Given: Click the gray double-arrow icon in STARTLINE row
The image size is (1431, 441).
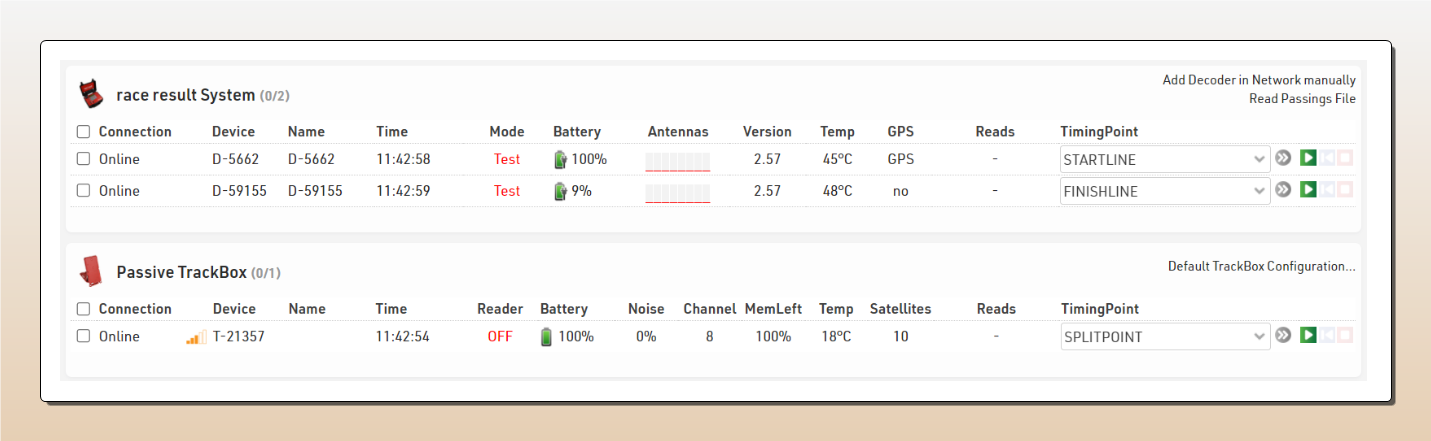Looking at the screenshot, I should 1284,158.
